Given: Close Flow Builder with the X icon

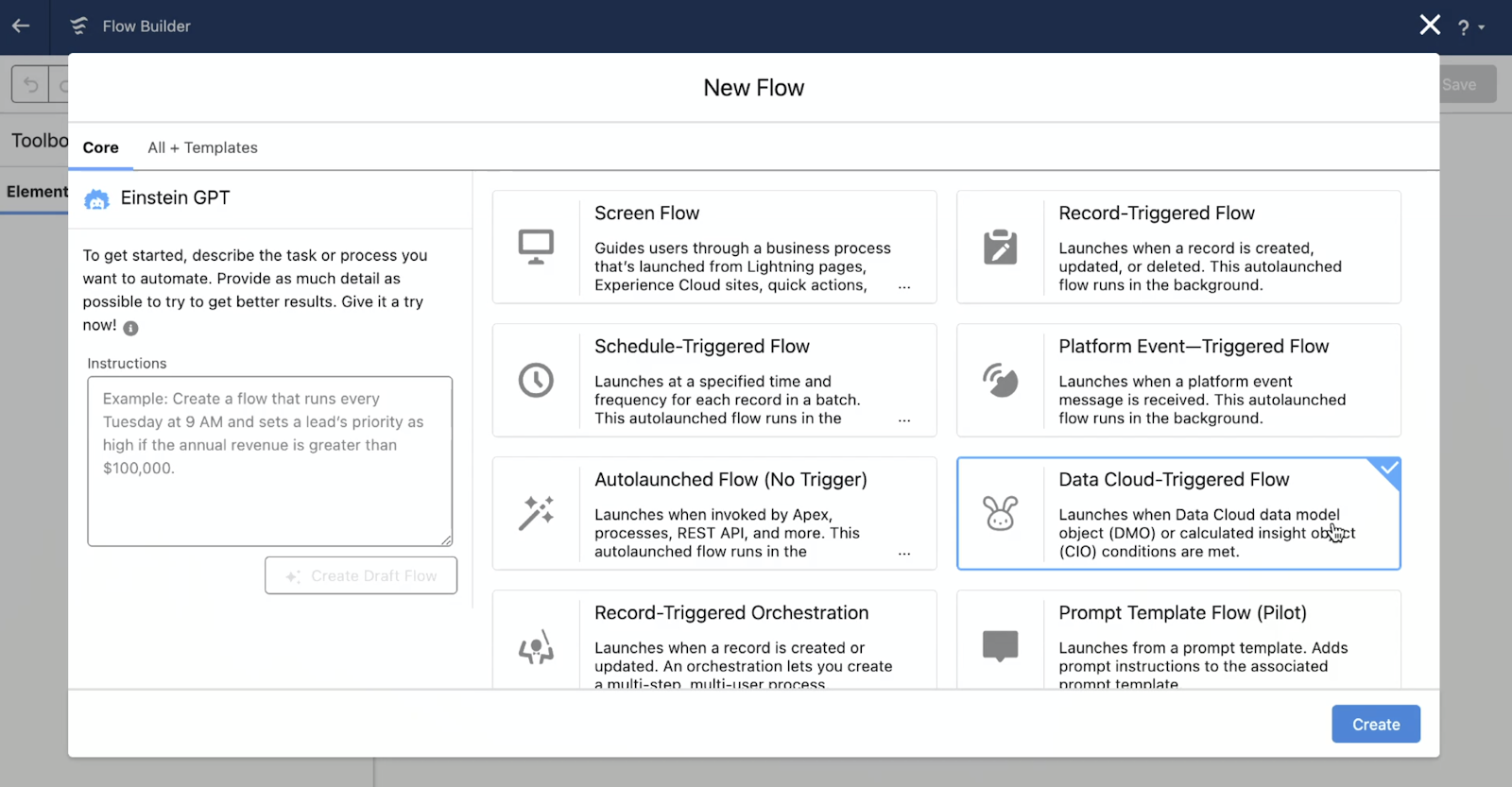Looking at the screenshot, I should click(1430, 26).
